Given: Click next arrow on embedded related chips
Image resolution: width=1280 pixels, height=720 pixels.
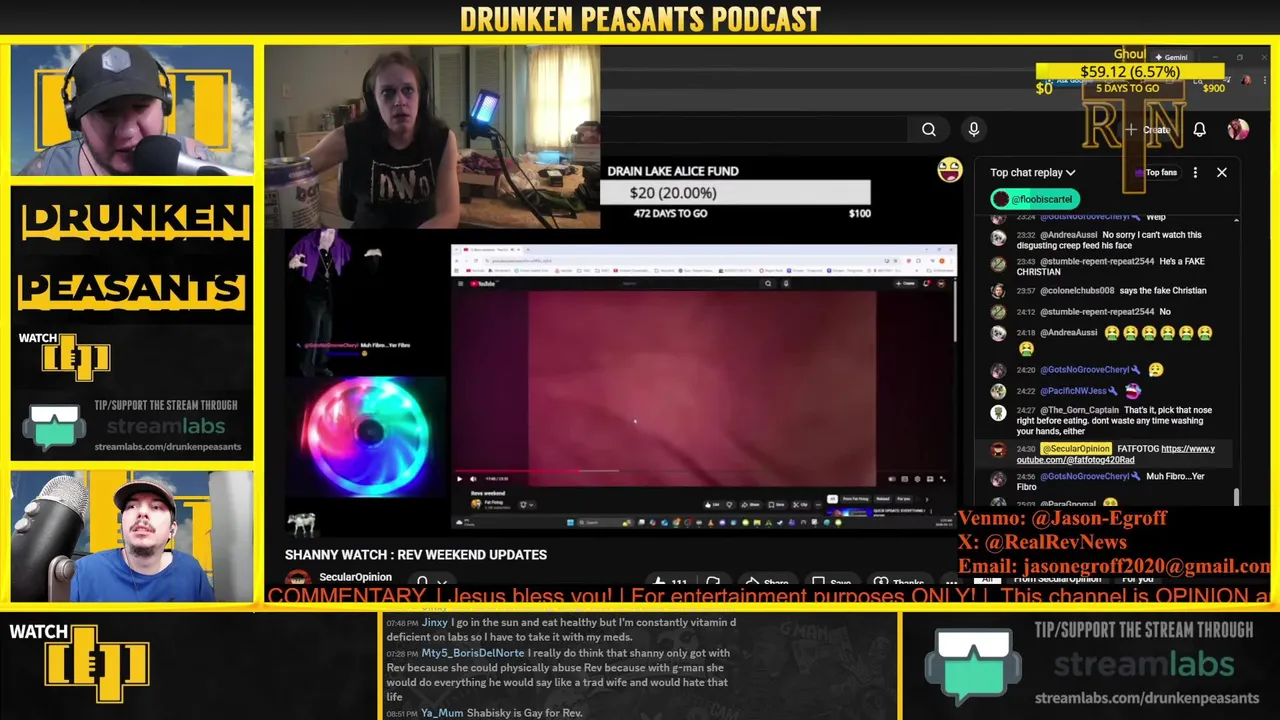Looking at the screenshot, I should [927, 499].
